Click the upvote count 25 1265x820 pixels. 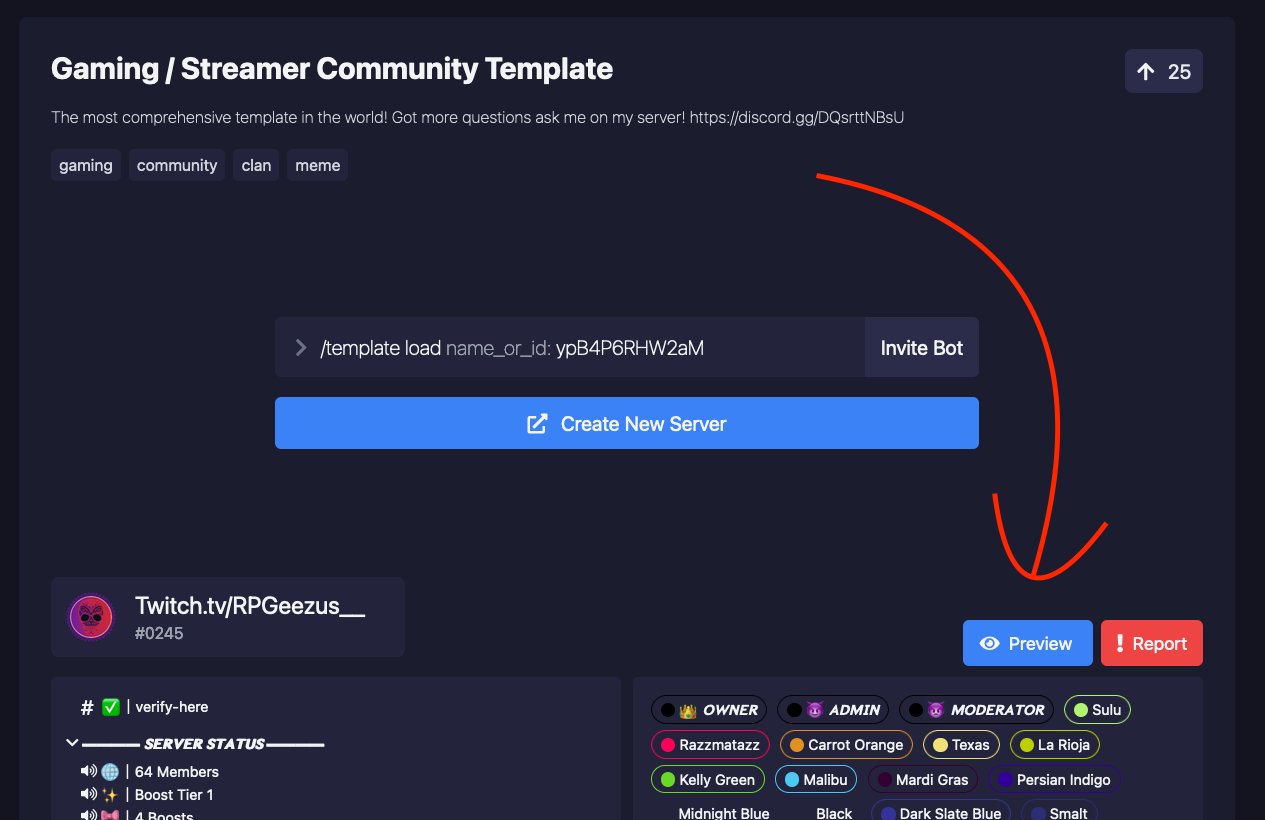(1180, 71)
